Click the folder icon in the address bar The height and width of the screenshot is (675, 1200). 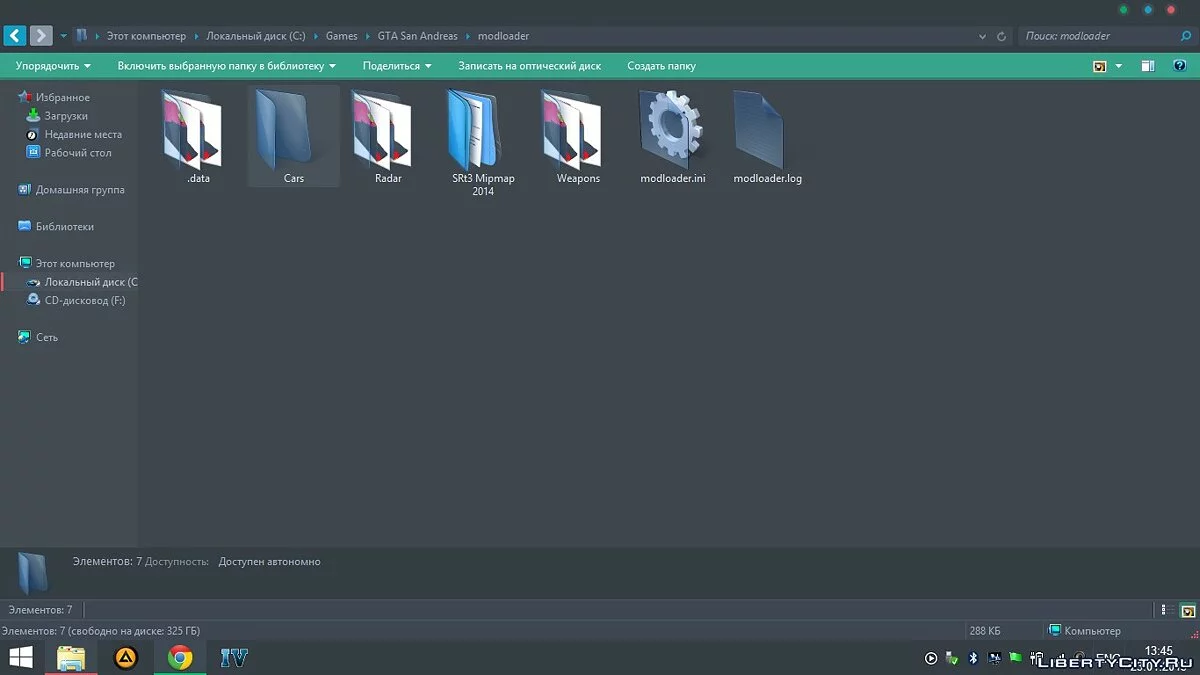[x=81, y=36]
